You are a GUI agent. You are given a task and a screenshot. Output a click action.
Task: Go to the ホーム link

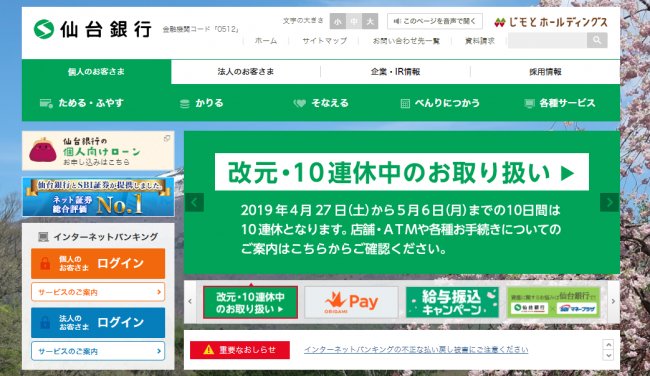click(266, 41)
